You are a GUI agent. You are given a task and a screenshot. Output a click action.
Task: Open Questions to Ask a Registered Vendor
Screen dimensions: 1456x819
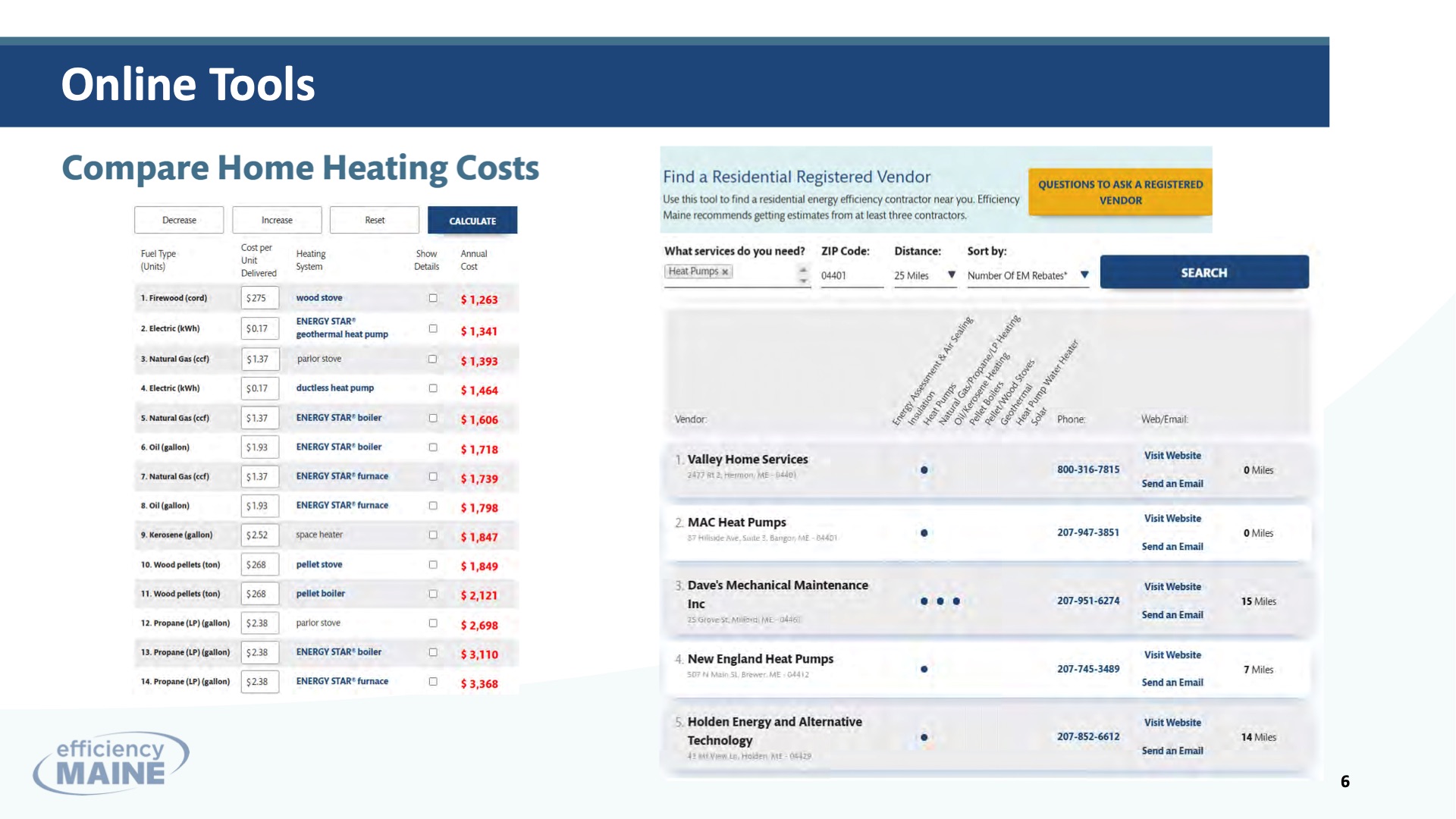point(1120,192)
